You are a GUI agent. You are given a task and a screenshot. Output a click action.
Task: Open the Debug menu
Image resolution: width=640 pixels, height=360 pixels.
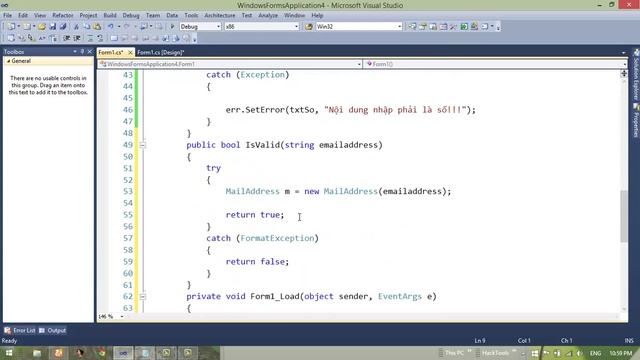pyautogui.click(x=131, y=15)
